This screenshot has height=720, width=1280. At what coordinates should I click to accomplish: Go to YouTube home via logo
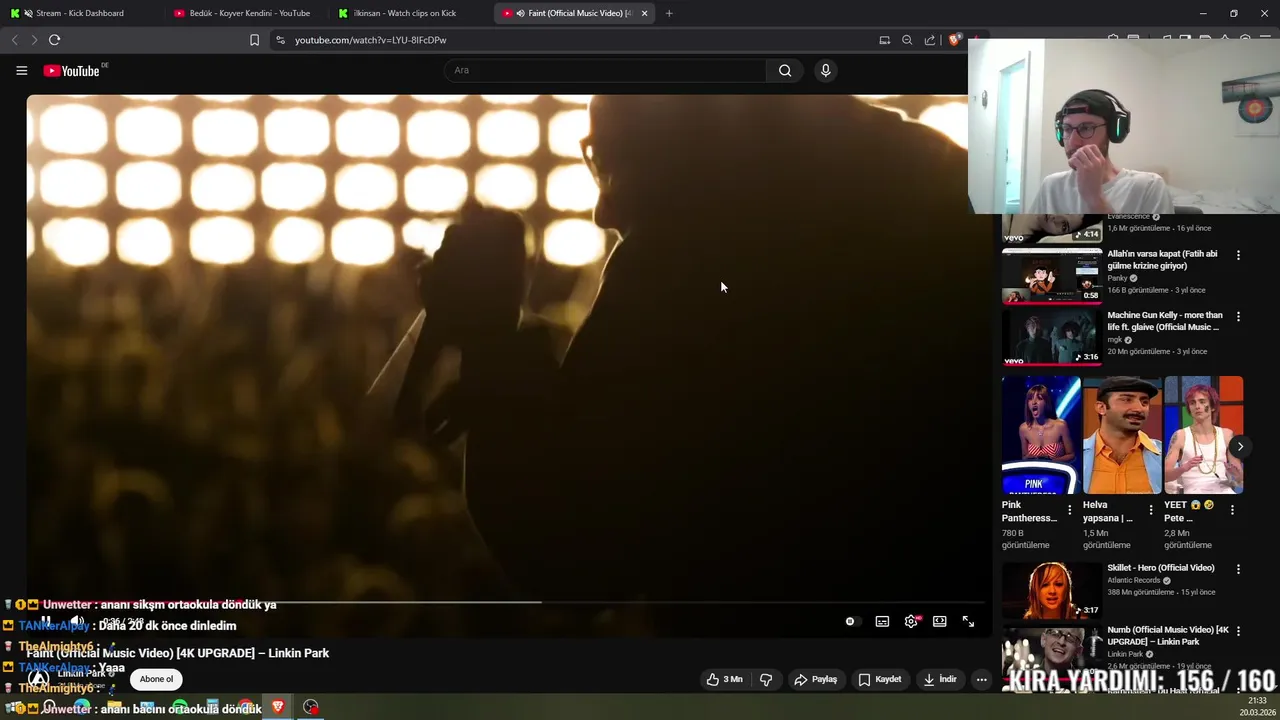pyautogui.click(x=72, y=70)
